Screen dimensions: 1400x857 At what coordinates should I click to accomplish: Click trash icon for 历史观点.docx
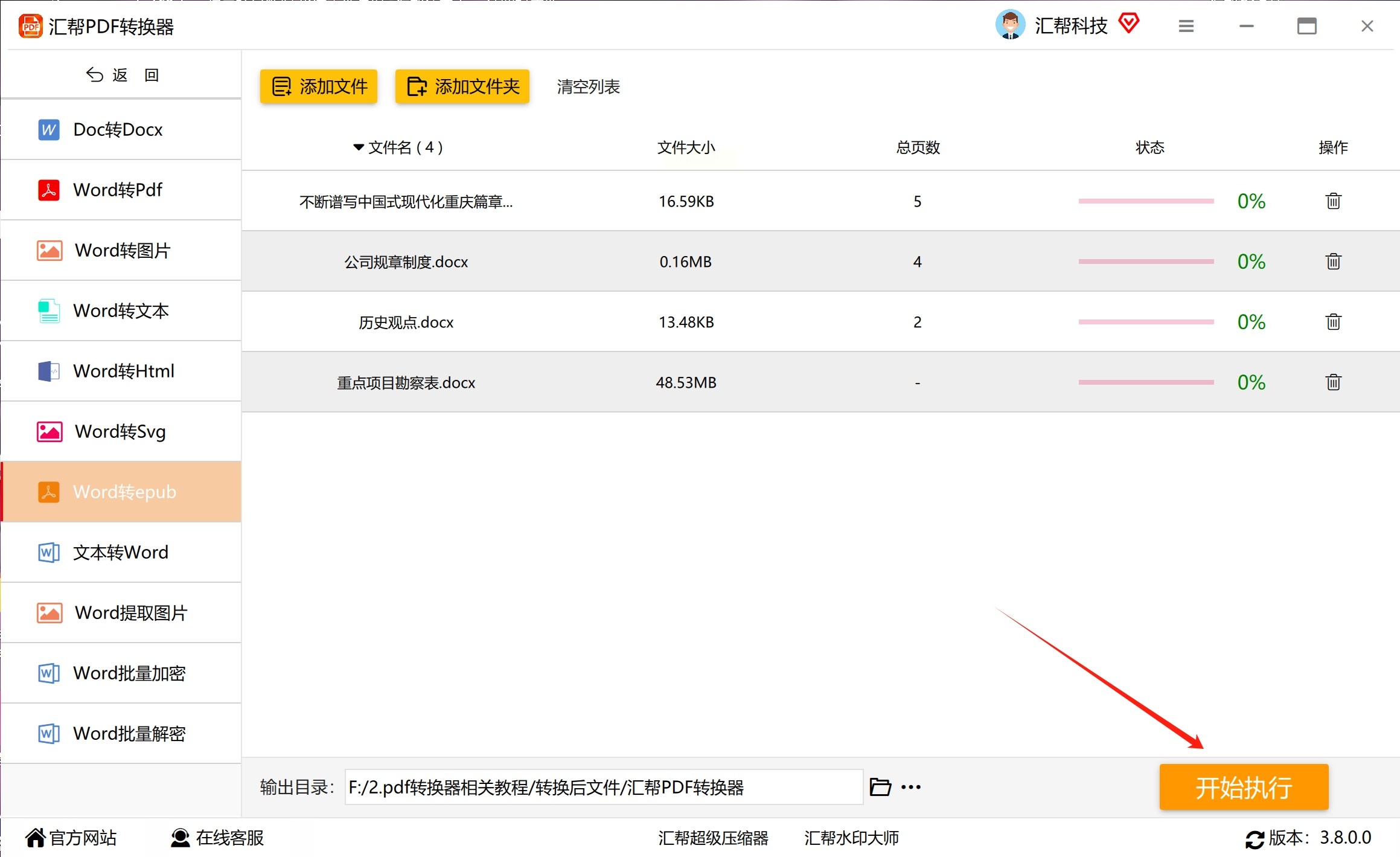(x=1333, y=322)
